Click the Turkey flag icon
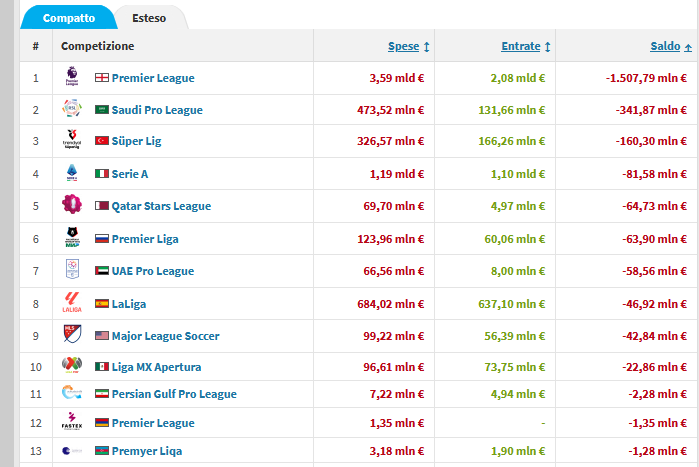The width and height of the screenshot is (699, 467). click(102, 141)
